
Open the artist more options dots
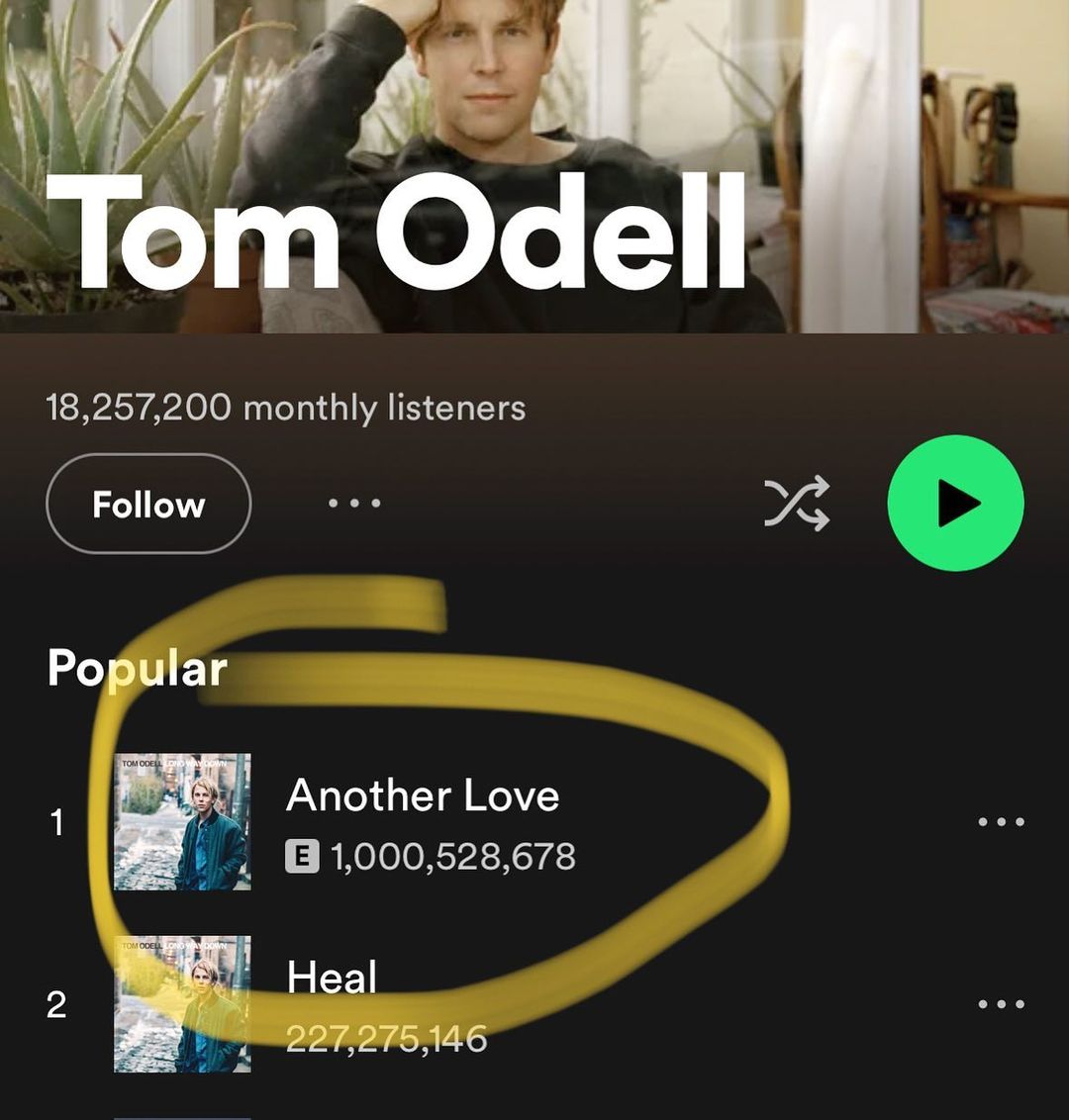[354, 504]
